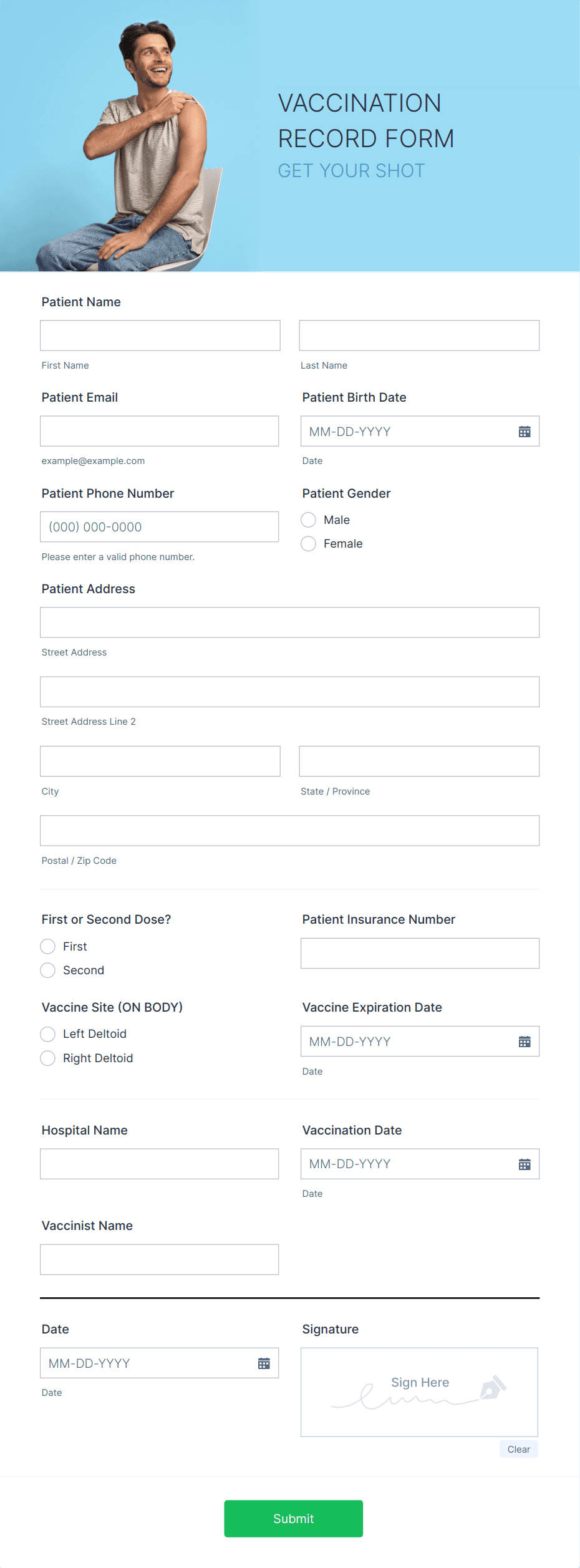Click the Hospital Name input field
580x1568 pixels.
(x=160, y=1164)
